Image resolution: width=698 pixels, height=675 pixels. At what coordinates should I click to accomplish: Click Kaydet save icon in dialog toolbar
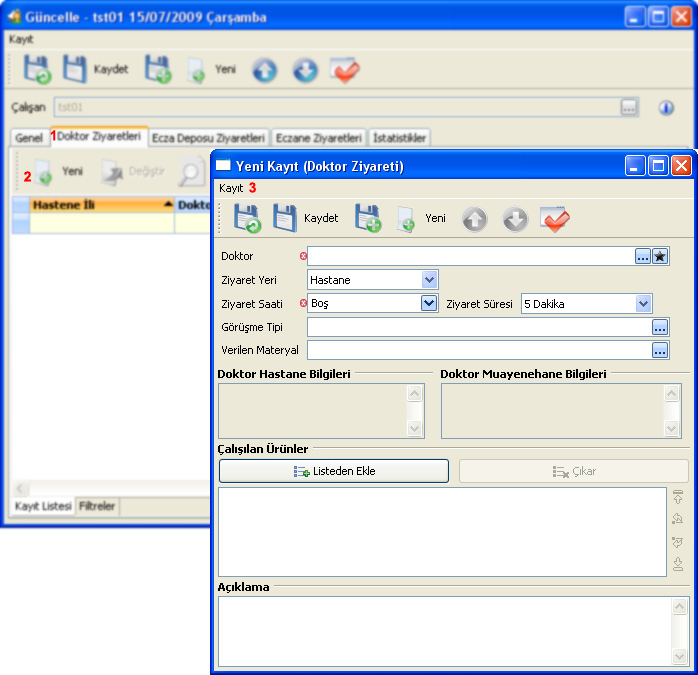coord(286,218)
